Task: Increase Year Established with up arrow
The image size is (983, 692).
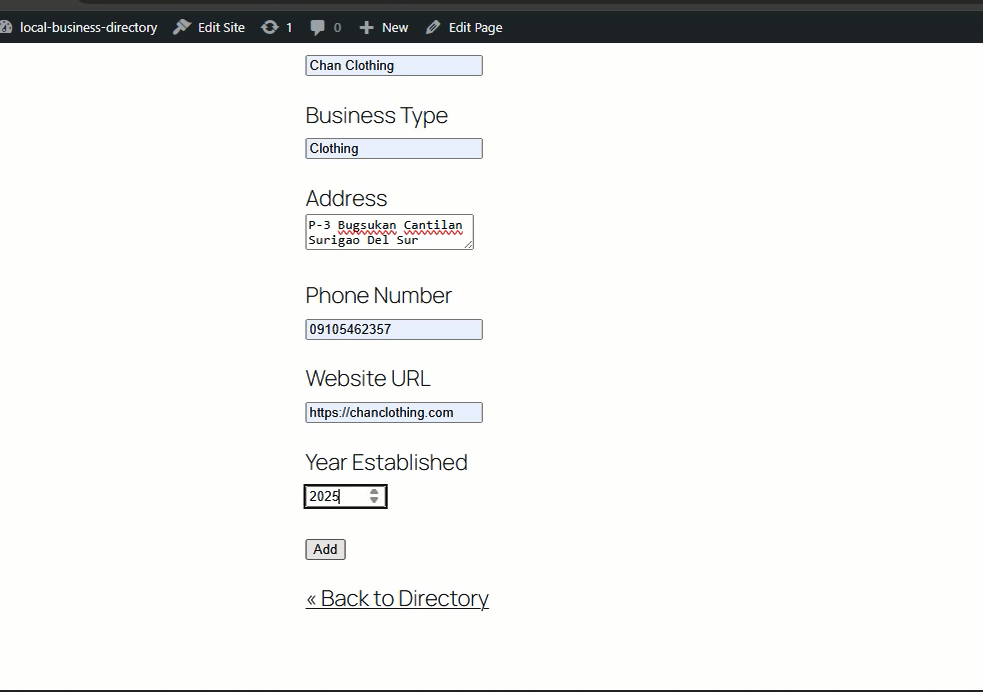Action: coord(374,491)
